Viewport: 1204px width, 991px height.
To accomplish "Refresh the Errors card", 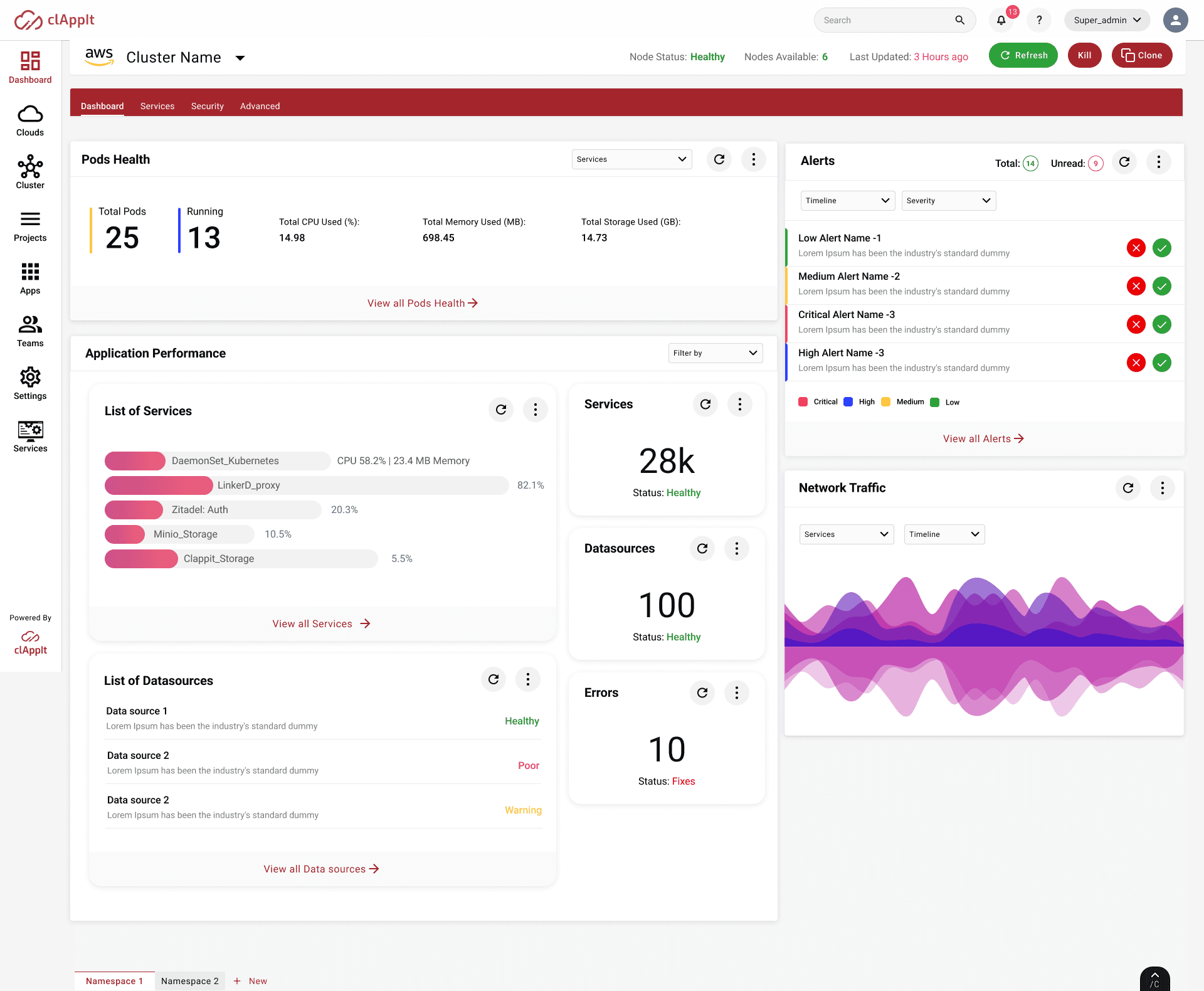I will (702, 692).
